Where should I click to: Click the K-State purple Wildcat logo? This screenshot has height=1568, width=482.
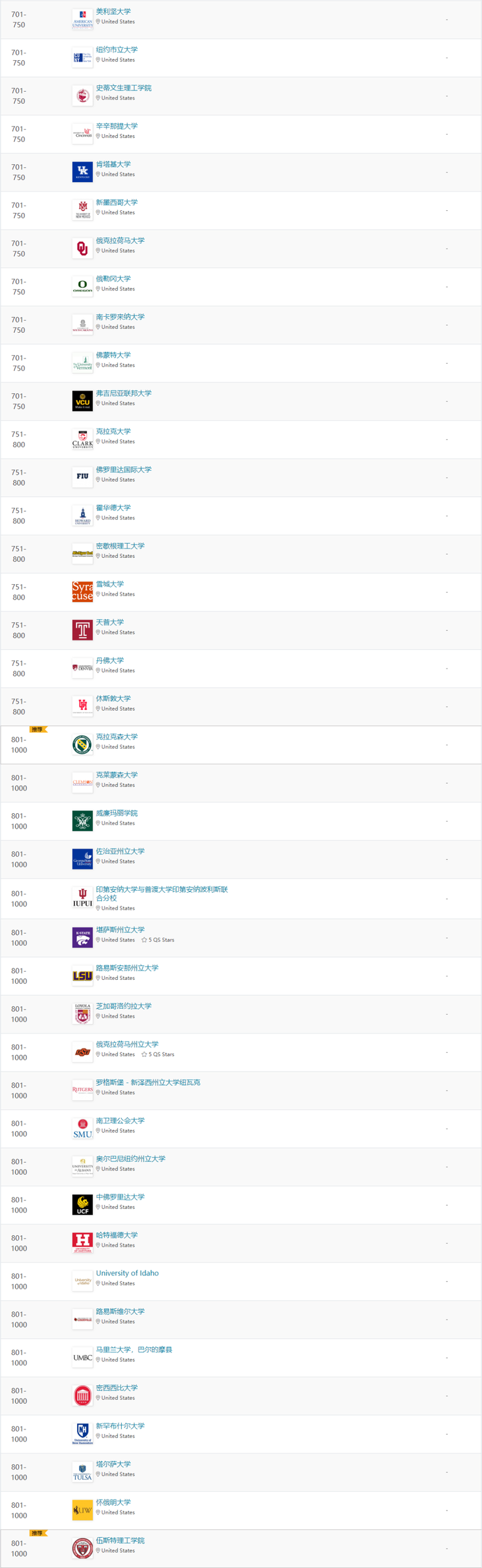pyautogui.click(x=82, y=938)
